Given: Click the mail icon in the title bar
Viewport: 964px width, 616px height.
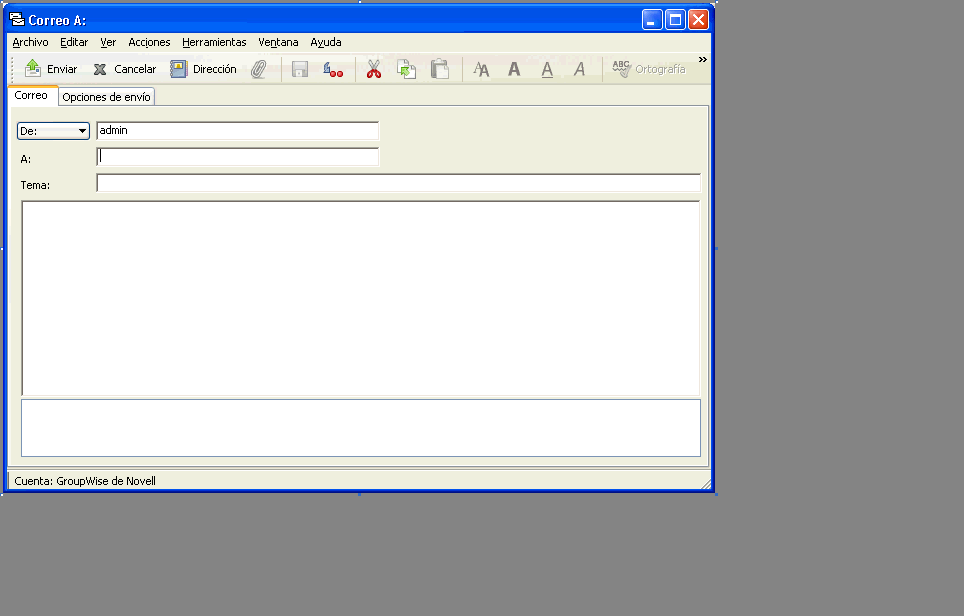Looking at the screenshot, I should [x=17, y=20].
